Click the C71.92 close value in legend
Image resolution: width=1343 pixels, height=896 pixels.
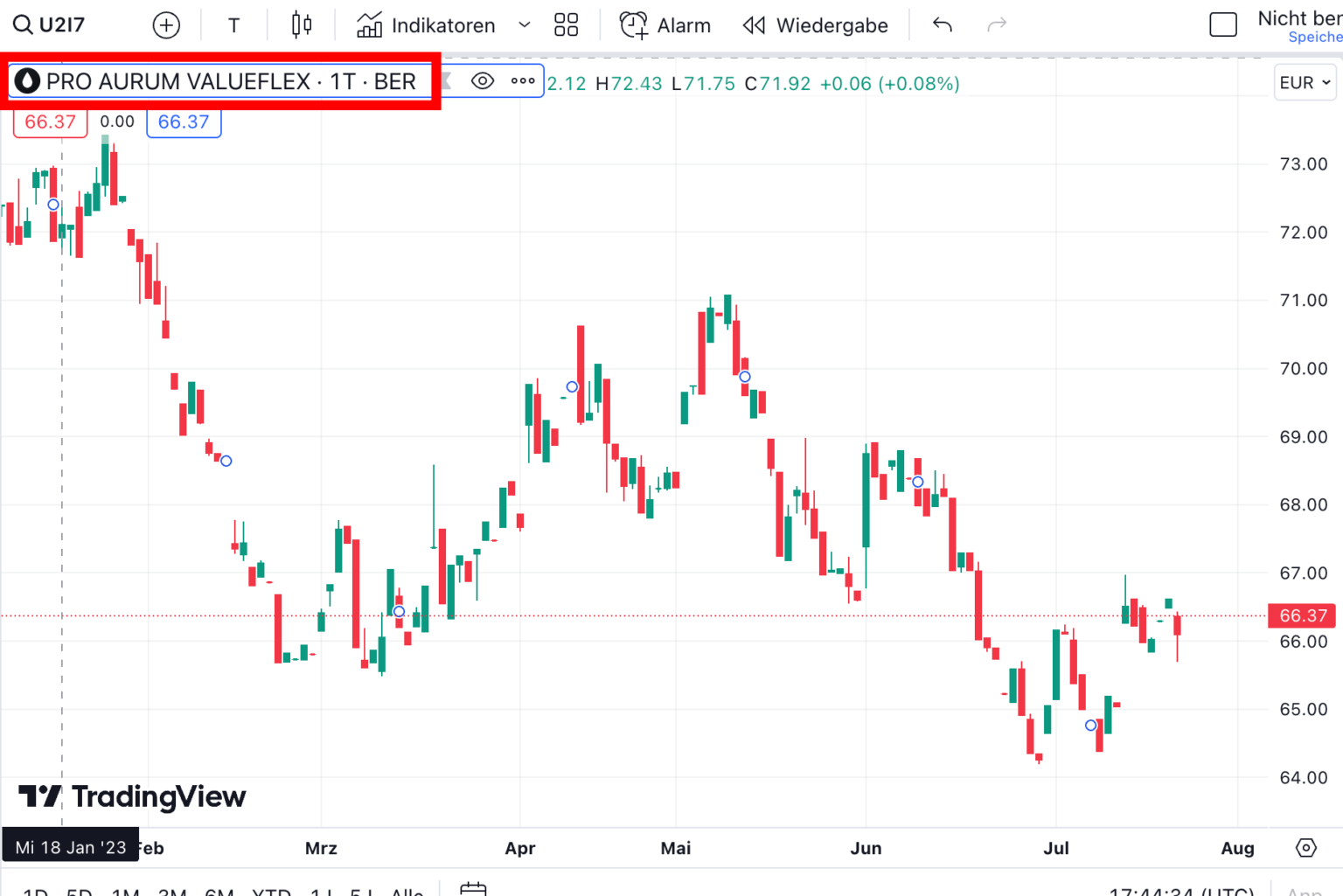click(777, 84)
